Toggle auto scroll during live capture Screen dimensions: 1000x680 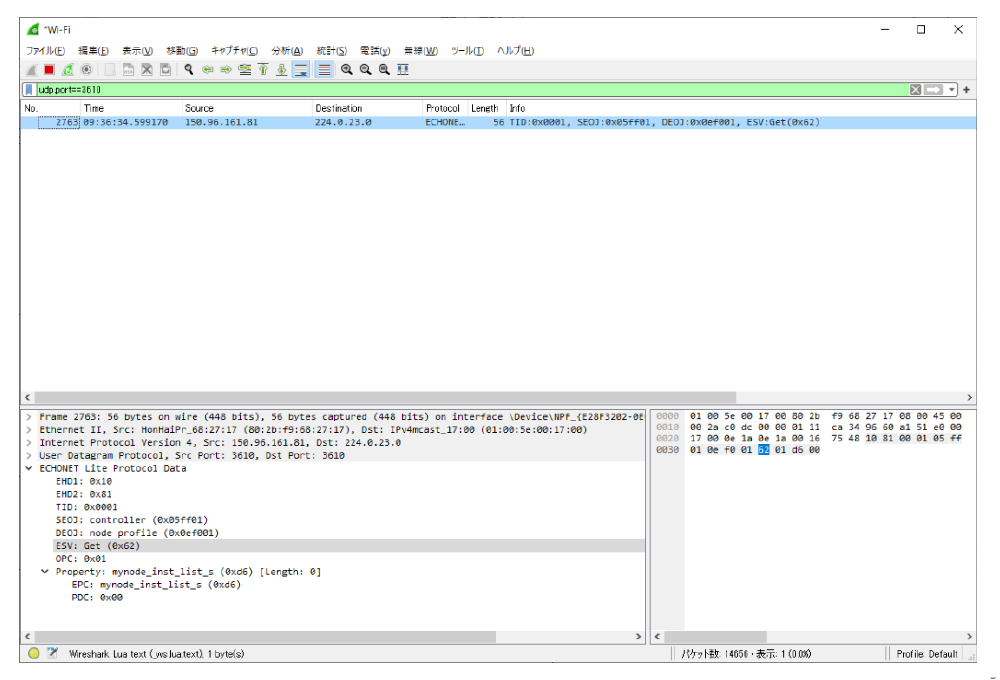pyautogui.click(x=300, y=70)
